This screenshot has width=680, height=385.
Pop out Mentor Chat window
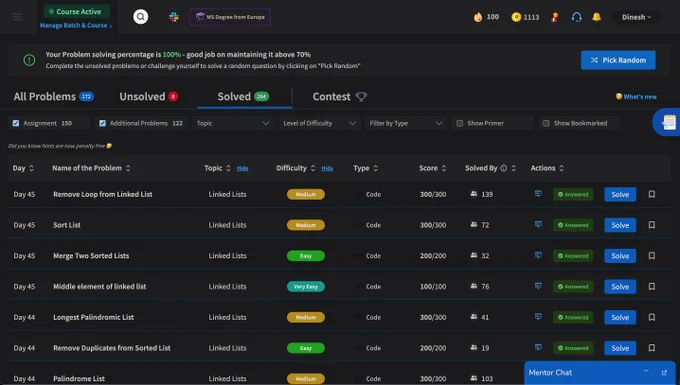point(664,373)
